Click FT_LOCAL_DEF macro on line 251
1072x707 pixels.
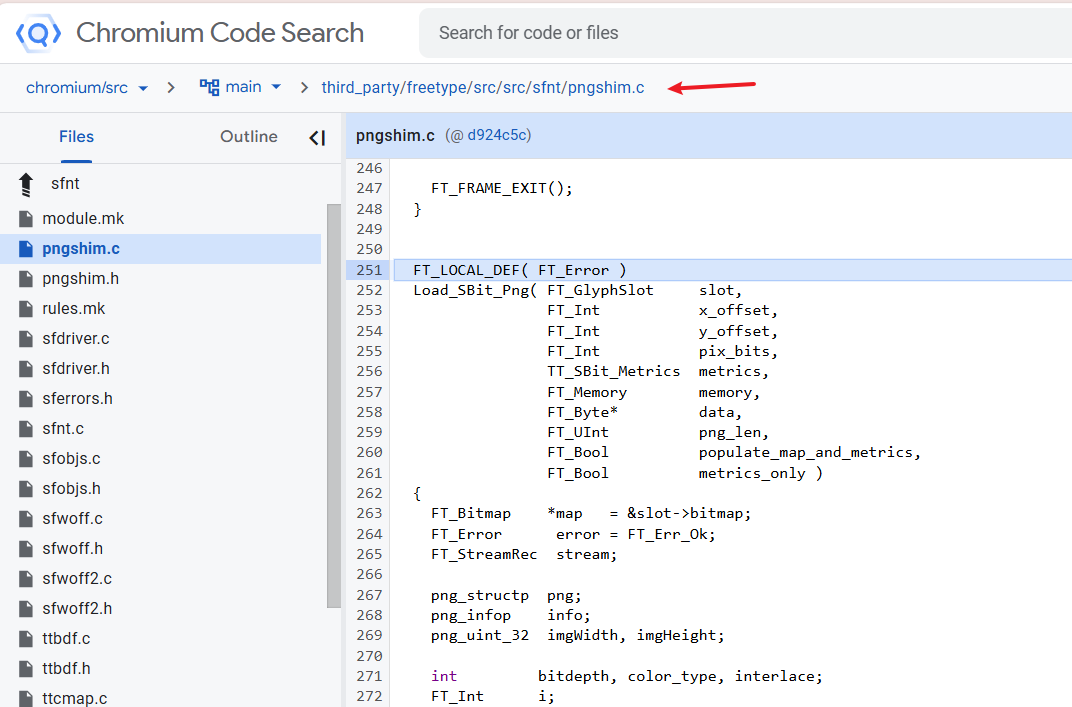click(x=466, y=270)
